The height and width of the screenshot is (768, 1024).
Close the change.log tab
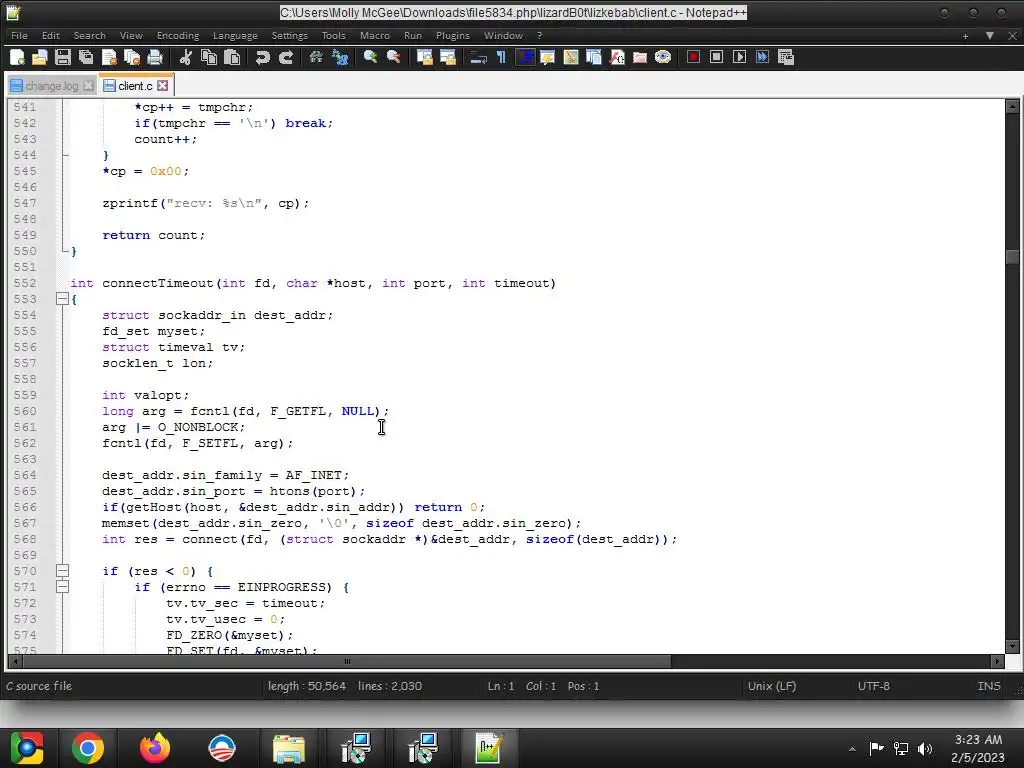click(88, 86)
